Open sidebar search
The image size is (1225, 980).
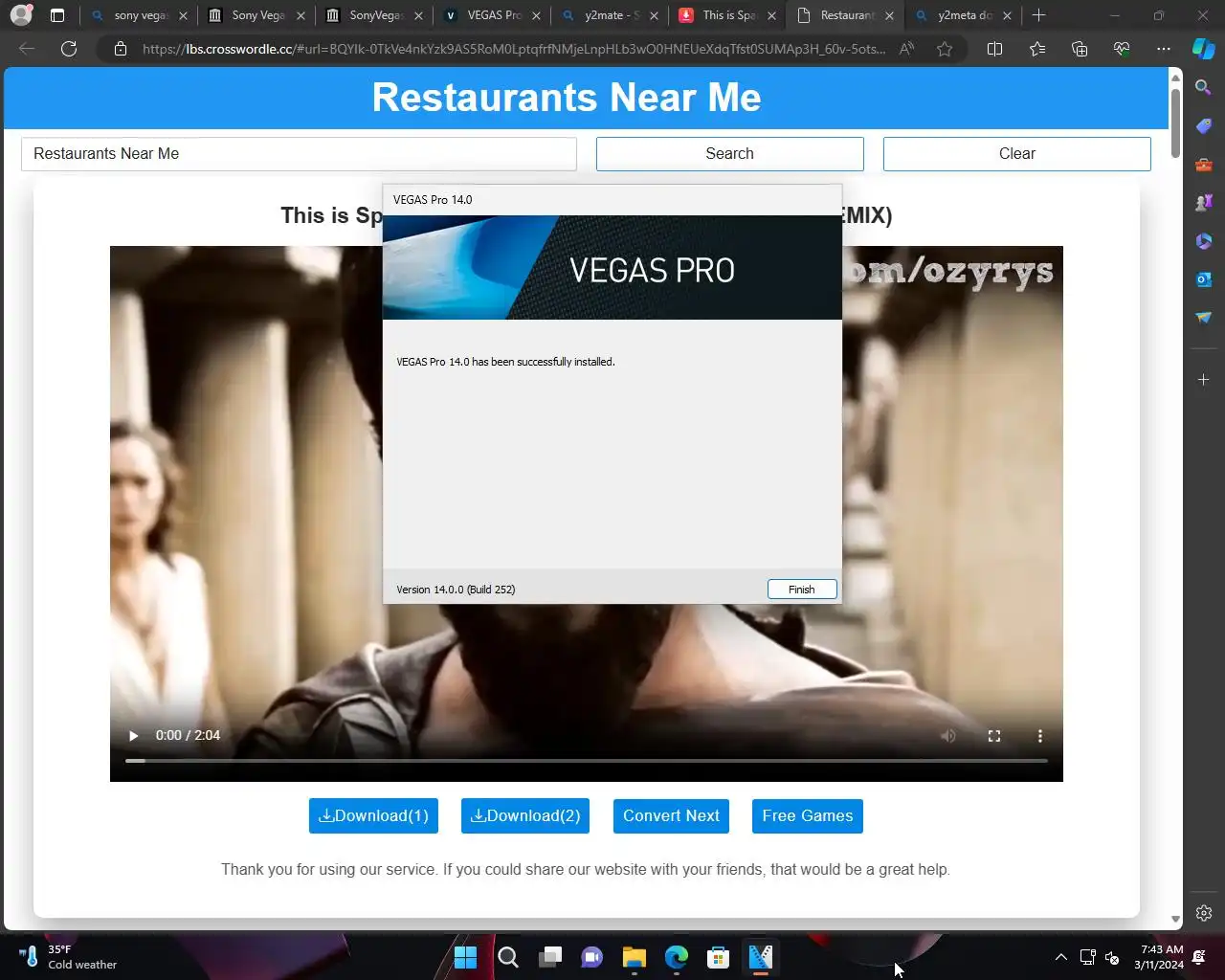[x=1204, y=87]
